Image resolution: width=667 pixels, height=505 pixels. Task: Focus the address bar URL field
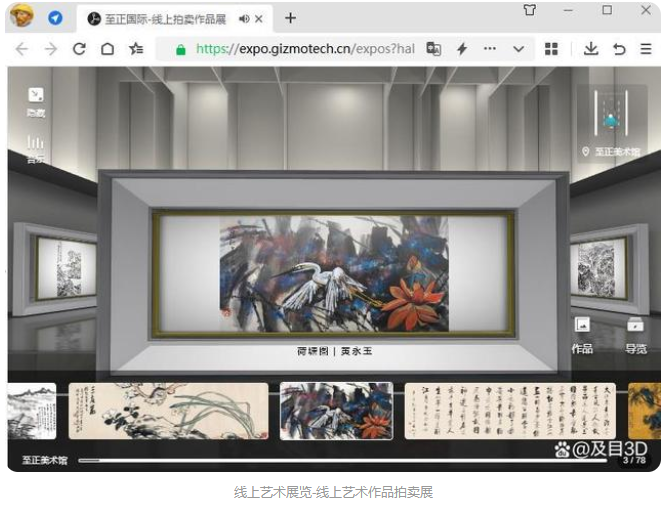(305, 49)
